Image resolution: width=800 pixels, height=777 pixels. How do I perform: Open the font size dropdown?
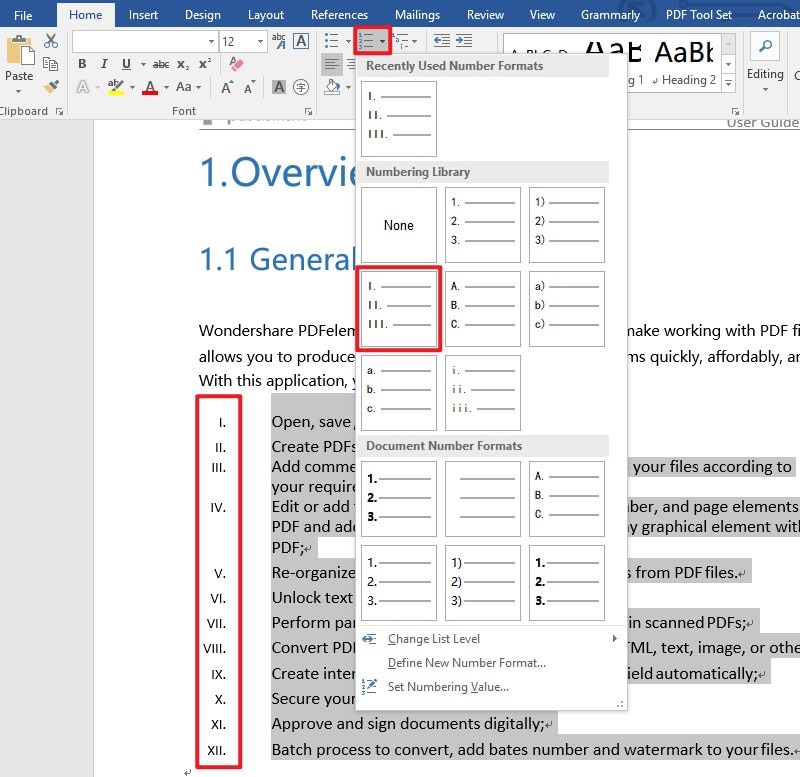click(x=260, y=41)
